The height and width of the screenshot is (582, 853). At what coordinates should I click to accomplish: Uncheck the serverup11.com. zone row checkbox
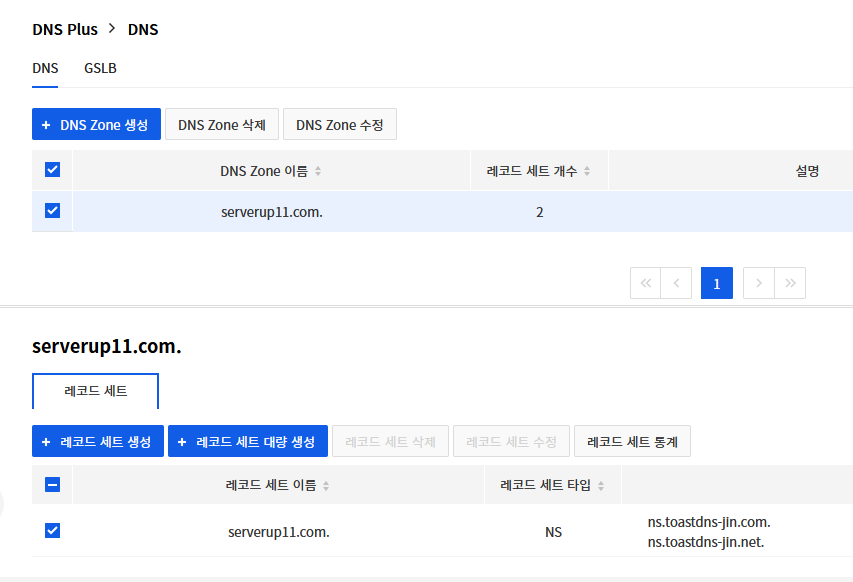click(x=51, y=211)
